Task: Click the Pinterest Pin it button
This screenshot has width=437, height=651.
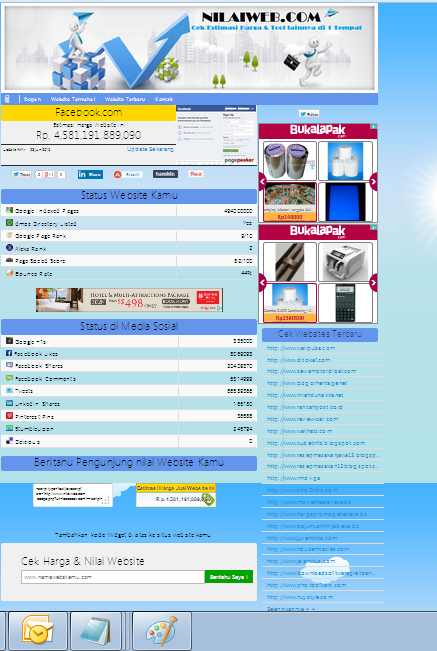Action: click(195, 174)
